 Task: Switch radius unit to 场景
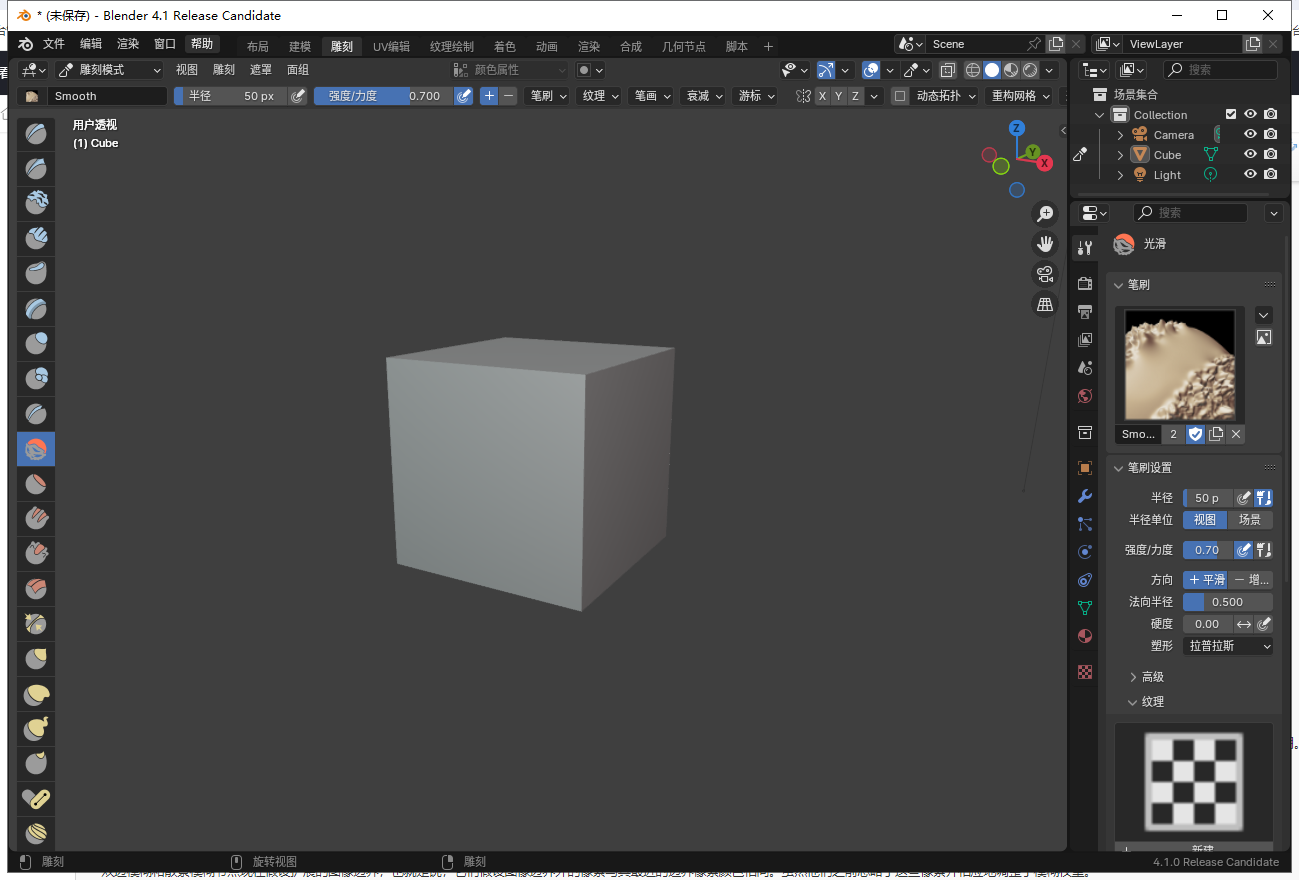click(1250, 519)
